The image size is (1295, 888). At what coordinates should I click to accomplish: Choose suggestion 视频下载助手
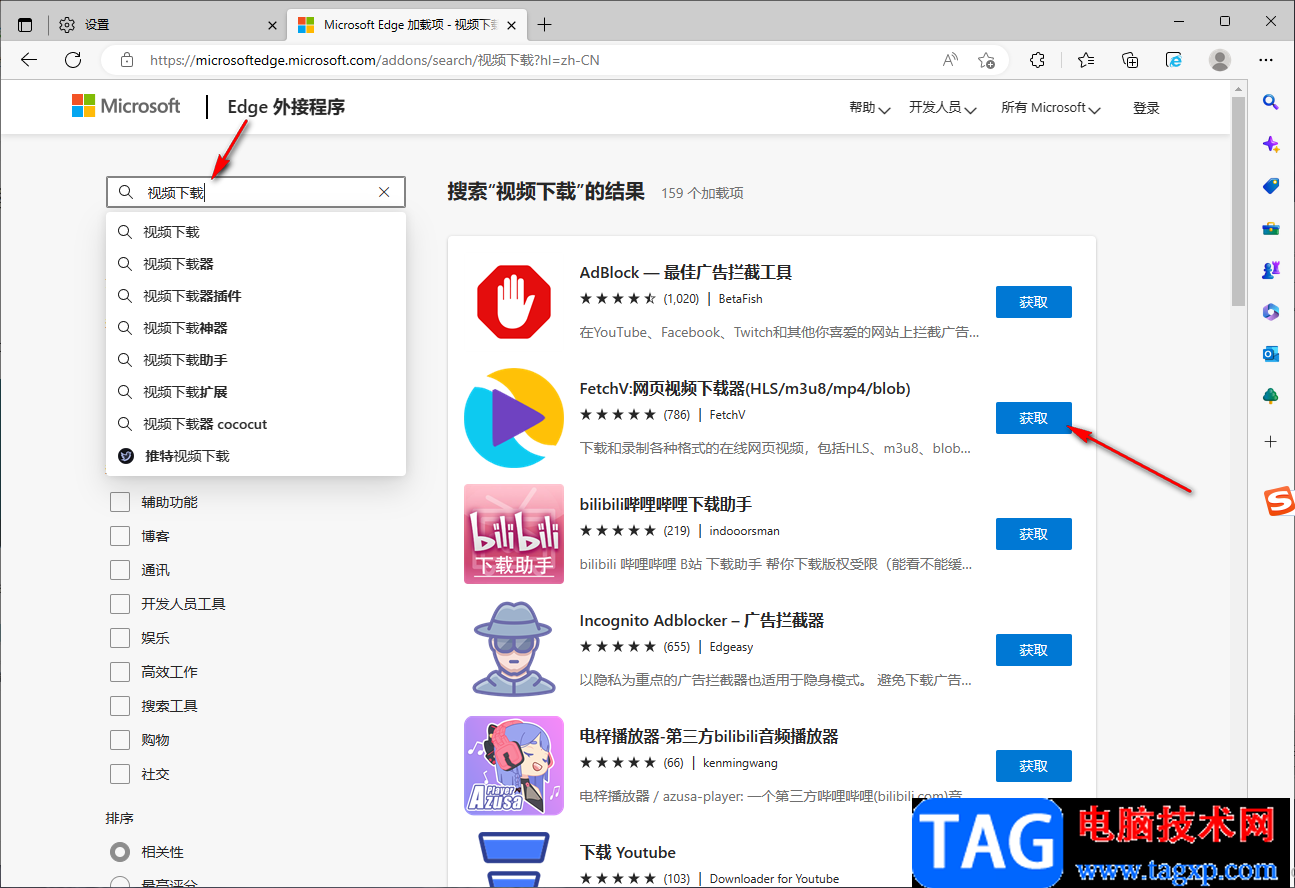click(256, 360)
